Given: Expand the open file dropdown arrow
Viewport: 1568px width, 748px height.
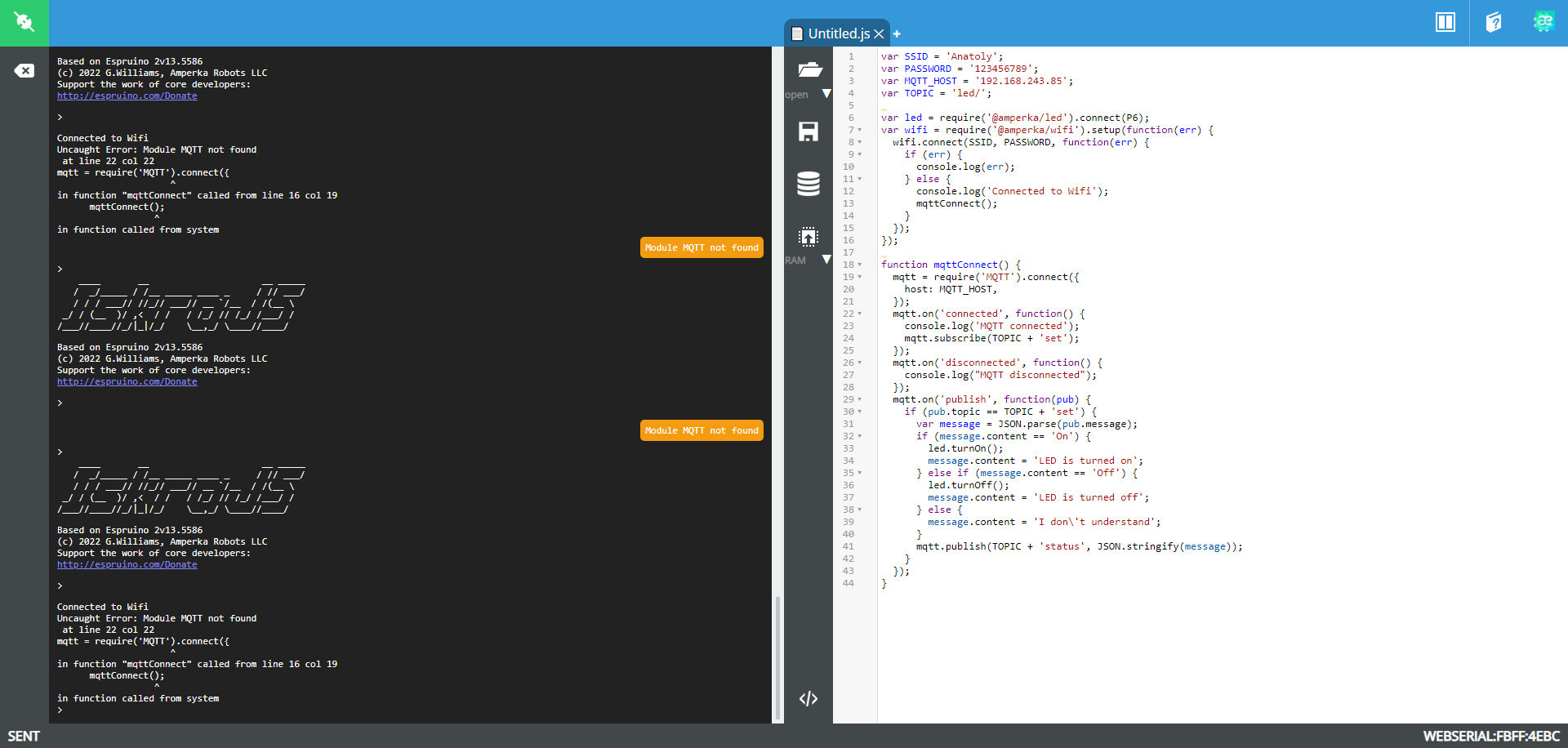Looking at the screenshot, I should coord(826,94).
